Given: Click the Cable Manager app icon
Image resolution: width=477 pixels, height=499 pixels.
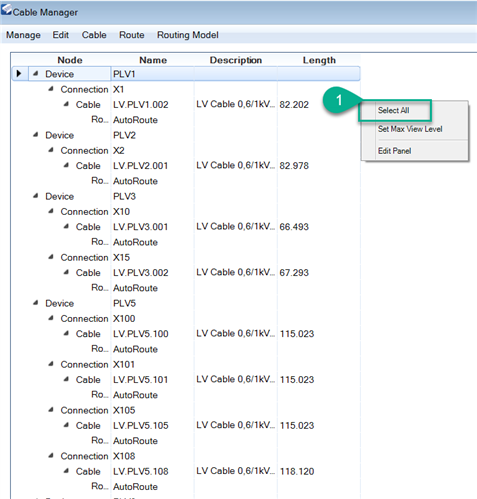Looking at the screenshot, I should coord(6,10).
